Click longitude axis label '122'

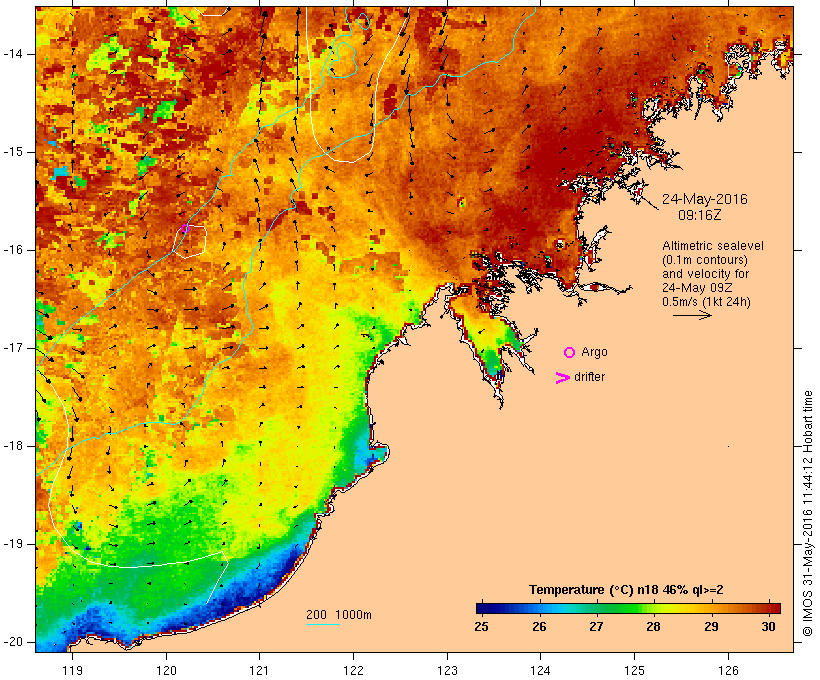[x=354, y=671]
